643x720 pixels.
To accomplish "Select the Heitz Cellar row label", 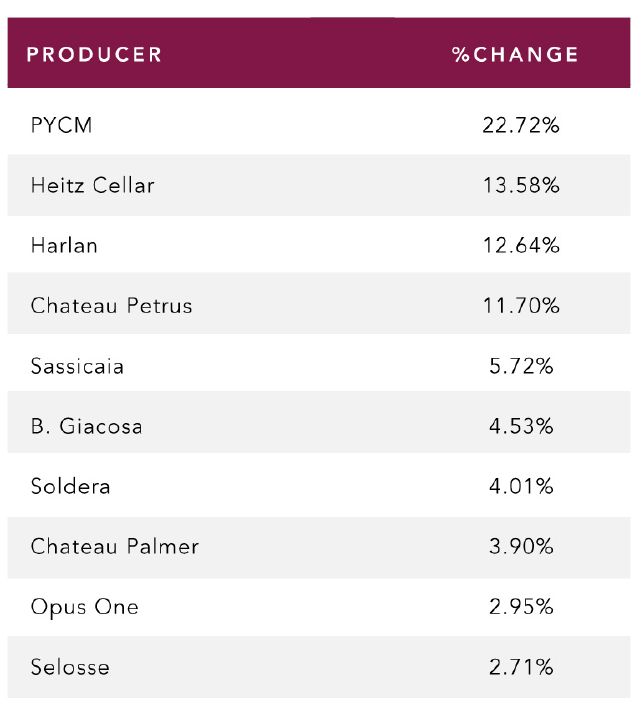I will [x=93, y=186].
